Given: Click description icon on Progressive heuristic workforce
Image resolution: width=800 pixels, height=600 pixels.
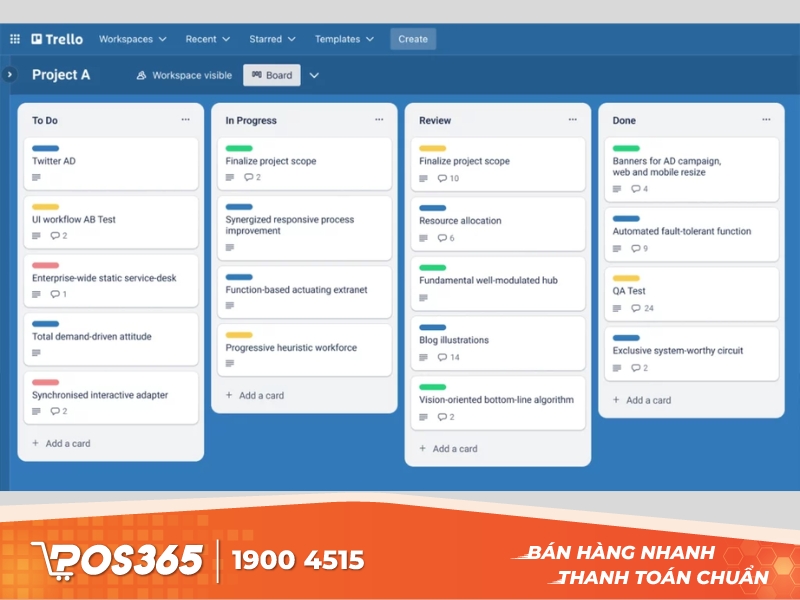Looking at the screenshot, I should tap(230, 364).
